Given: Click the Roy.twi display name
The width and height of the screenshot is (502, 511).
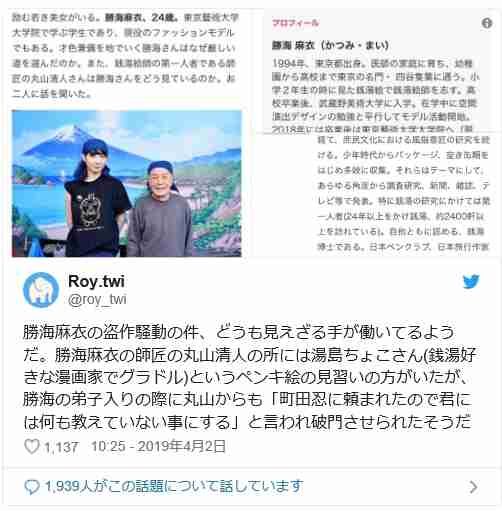Looking at the screenshot, I should click(x=96, y=281).
